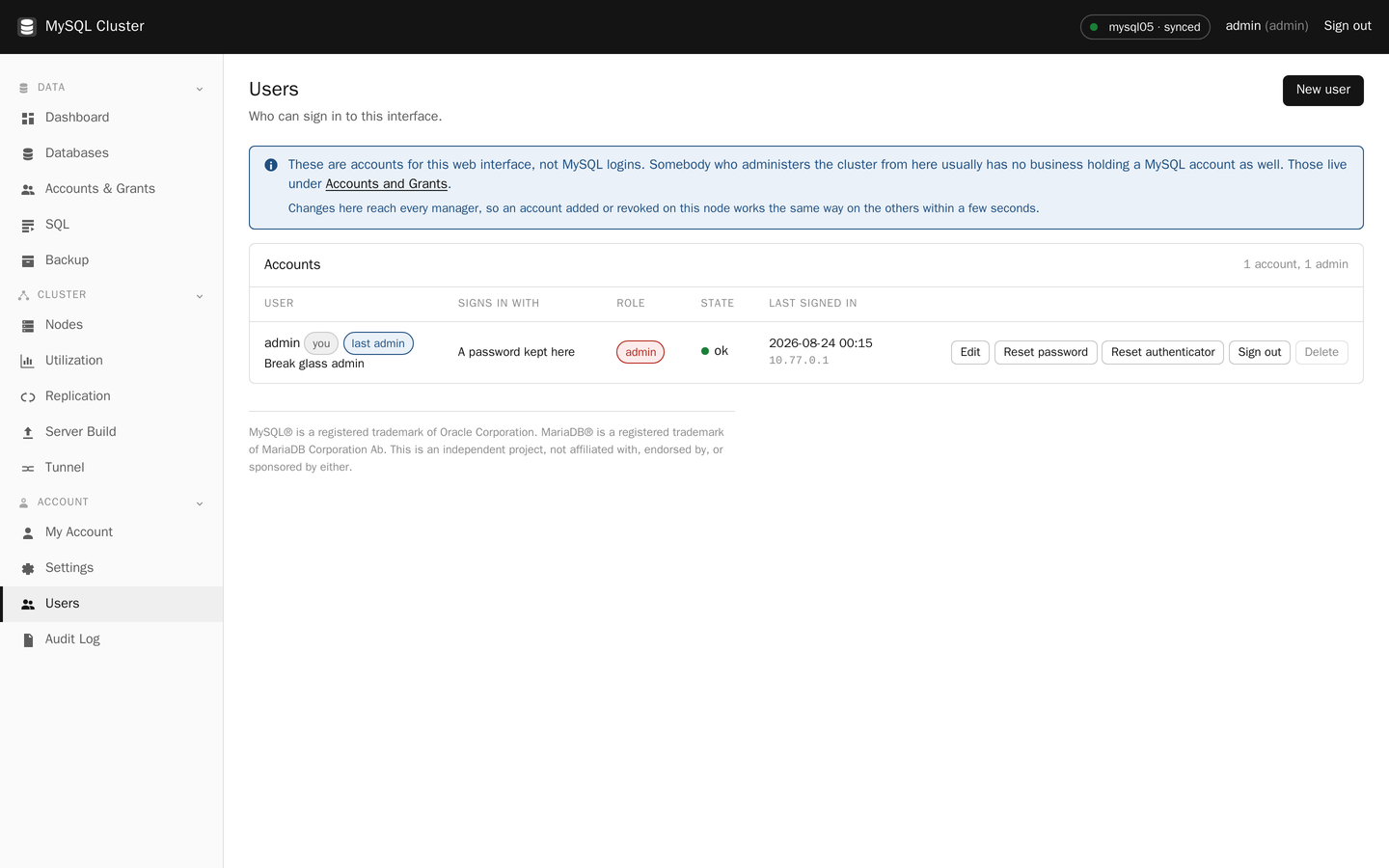Click the 'you' badge next to admin
The image size is (1389, 868).
[321, 343]
